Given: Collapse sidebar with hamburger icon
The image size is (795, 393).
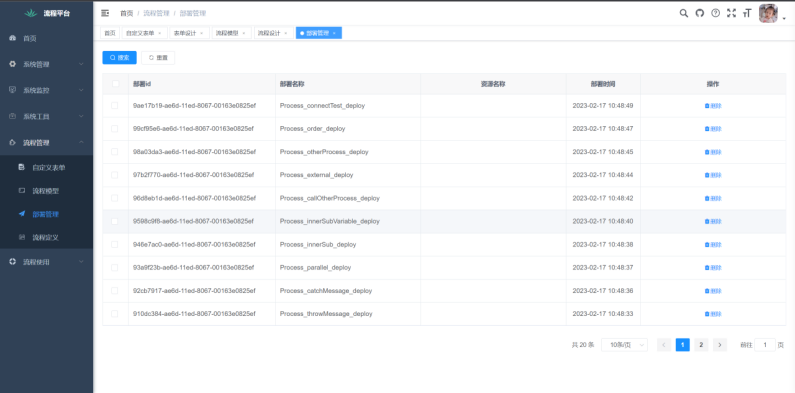Looking at the screenshot, I should click(x=105, y=13).
